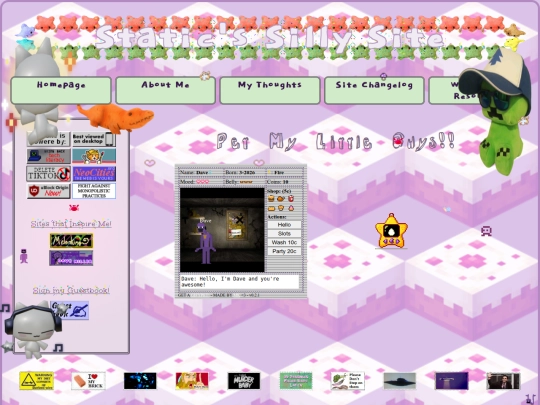The width and height of the screenshot is (540, 405).
Task: Click the Sites that Inspire Me link
Action: pos(71,224)
